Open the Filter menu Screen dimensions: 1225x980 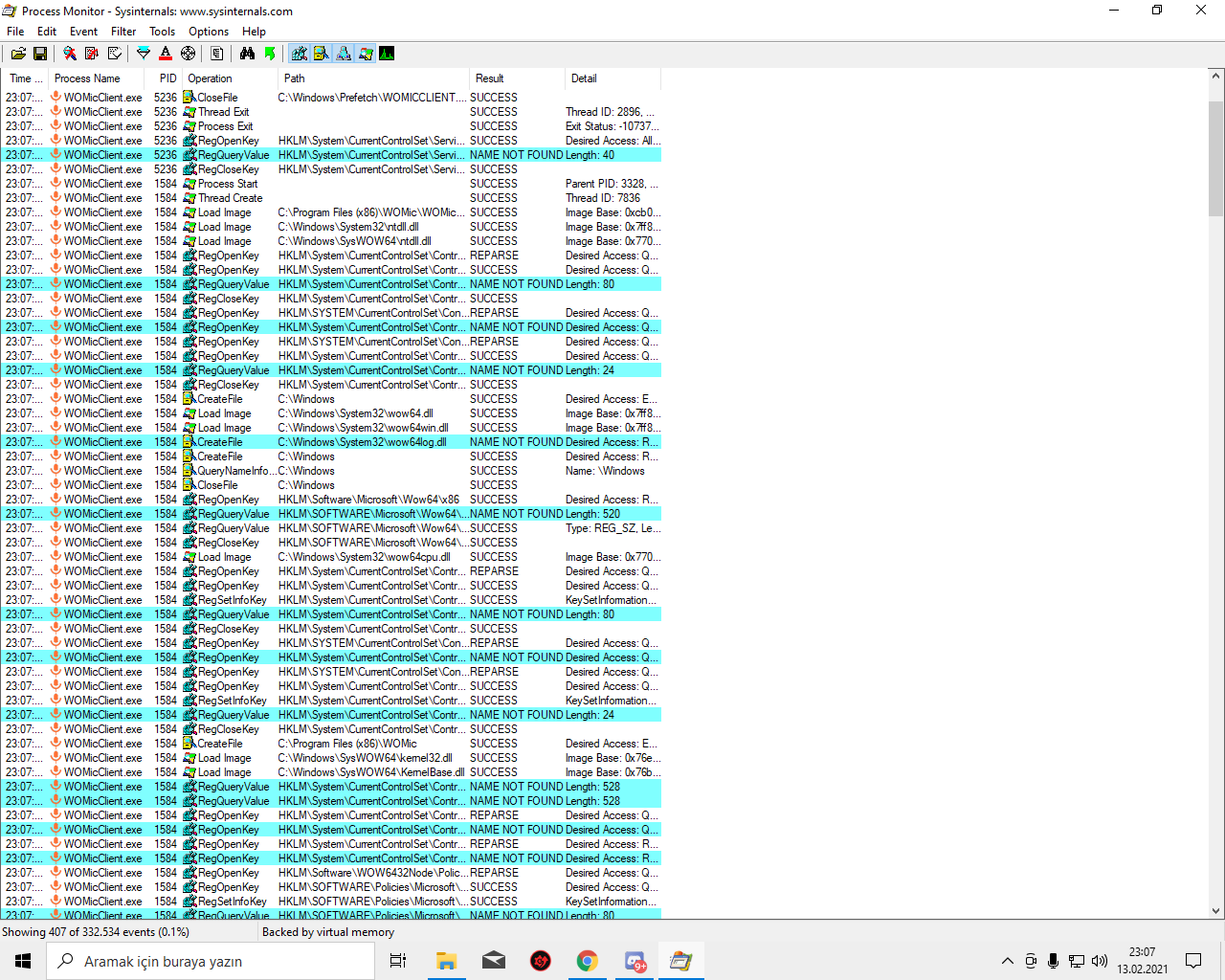pyautogui.click(x=123, y=32)
